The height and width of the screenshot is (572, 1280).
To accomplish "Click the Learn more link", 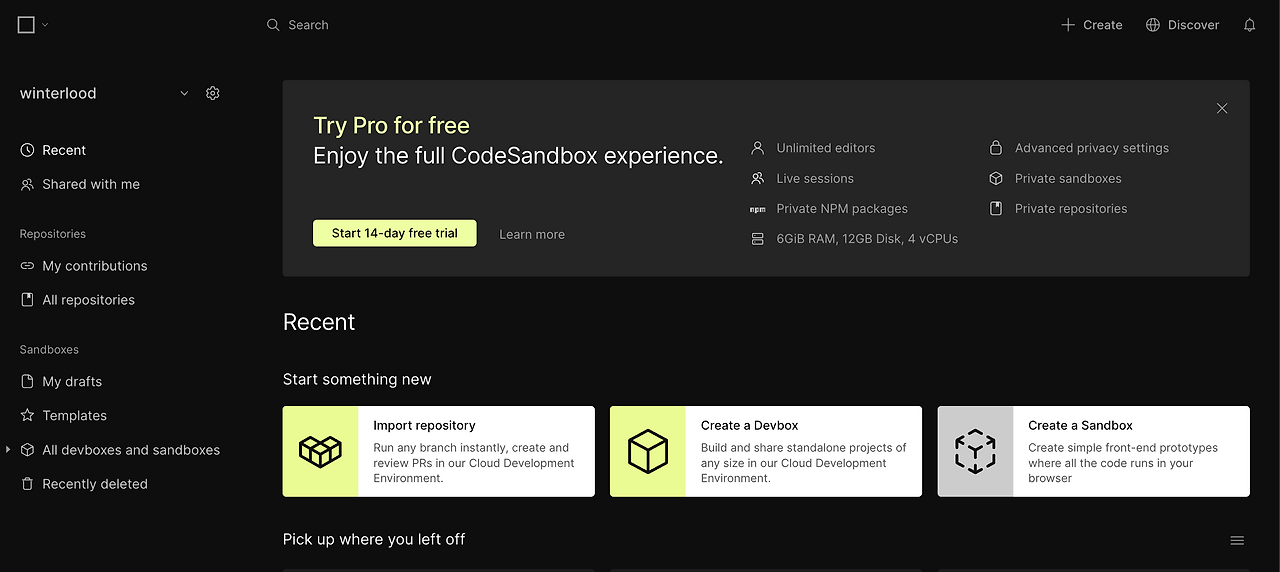I will [532, 234].
